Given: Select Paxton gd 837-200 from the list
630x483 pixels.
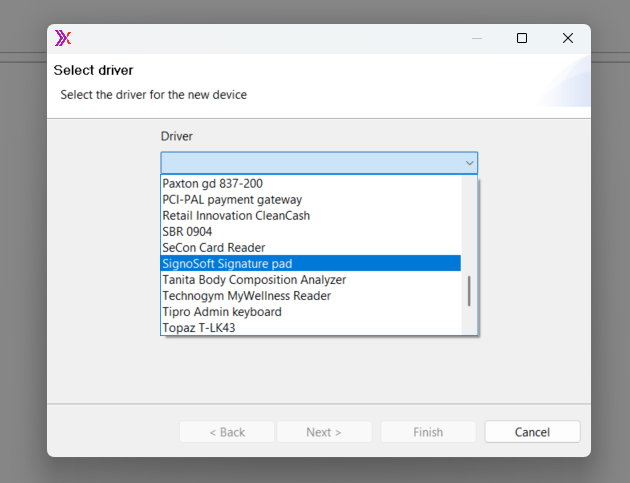Looking at the screenshot, I should [212, 184].
